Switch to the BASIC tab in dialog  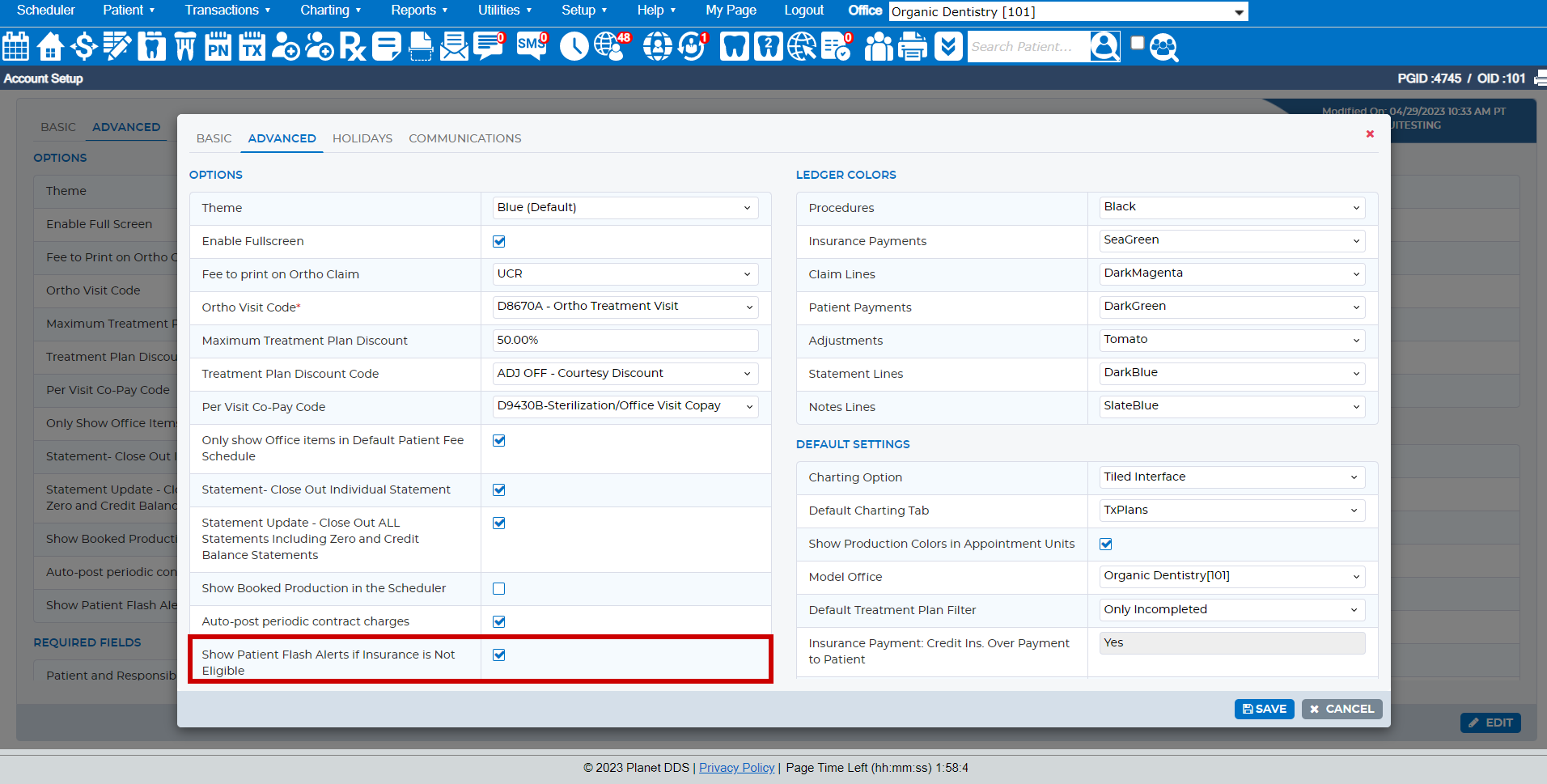click(x=214, y=138)
